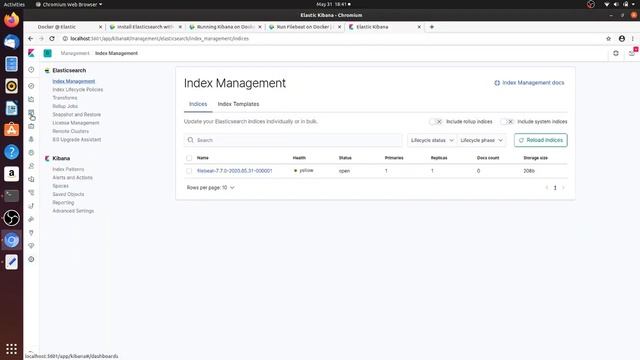Open filebeat-7.7.0-2020.05.31-000001 index link

tap(234, 171)
